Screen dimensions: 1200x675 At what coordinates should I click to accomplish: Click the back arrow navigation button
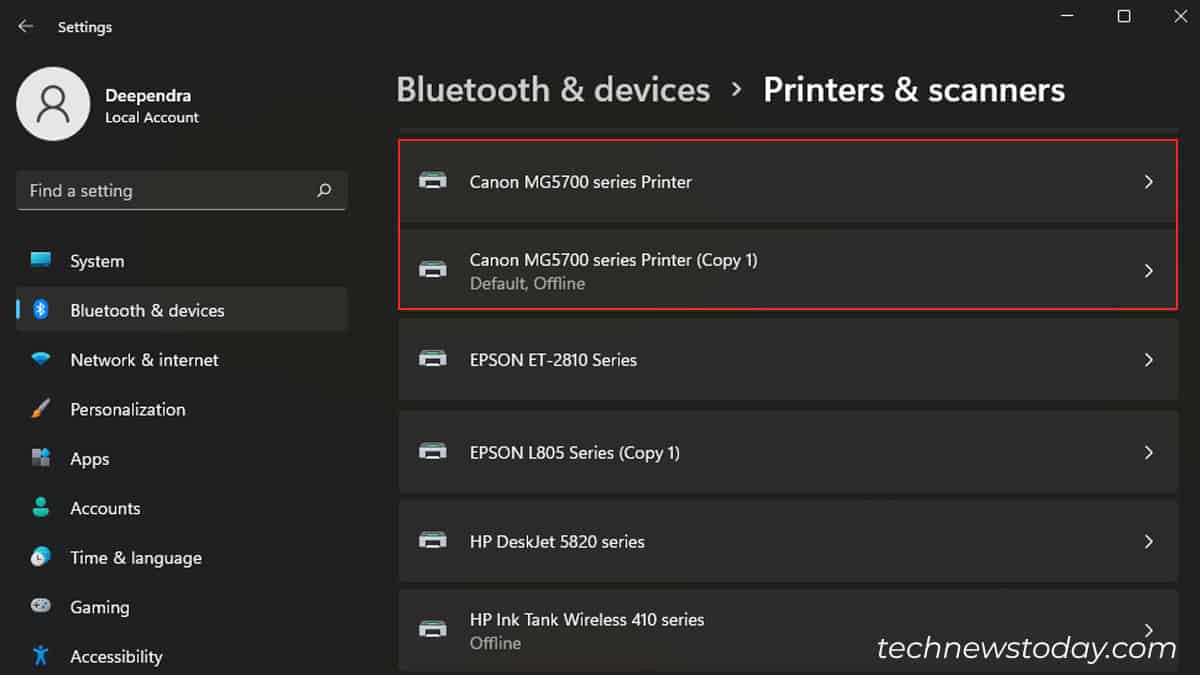25,26
